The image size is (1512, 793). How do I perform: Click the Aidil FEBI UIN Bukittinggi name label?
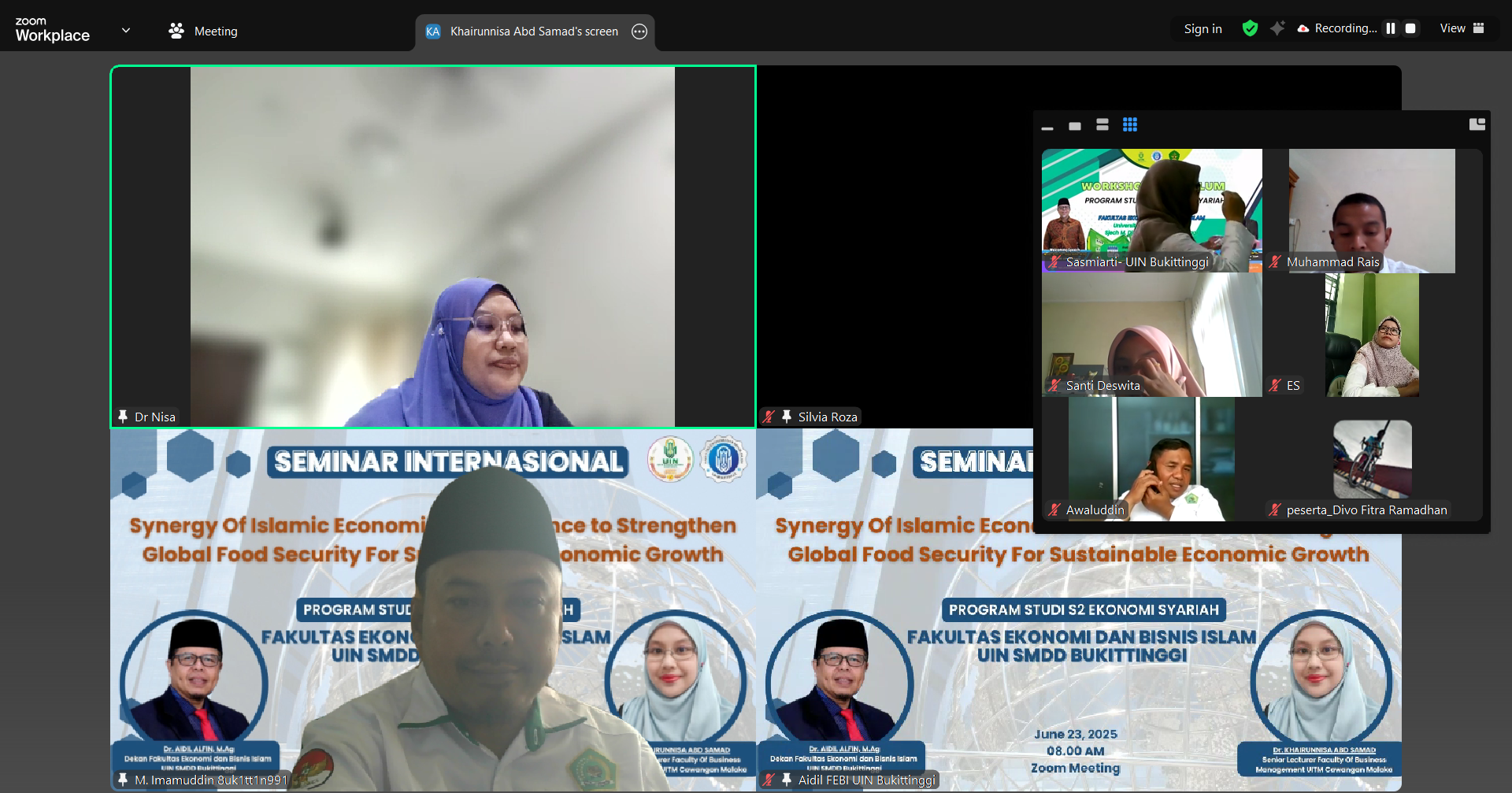point(867,780)
